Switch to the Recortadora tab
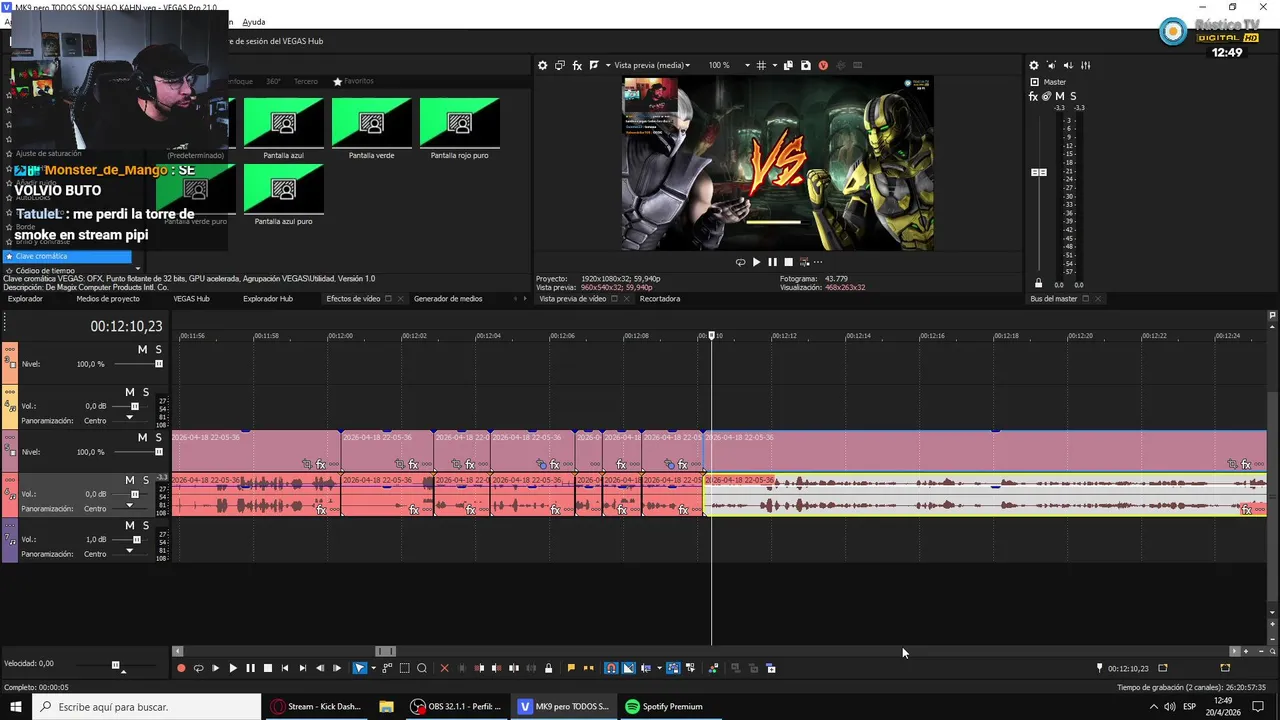1280x720 pixels. click(660, 298)
